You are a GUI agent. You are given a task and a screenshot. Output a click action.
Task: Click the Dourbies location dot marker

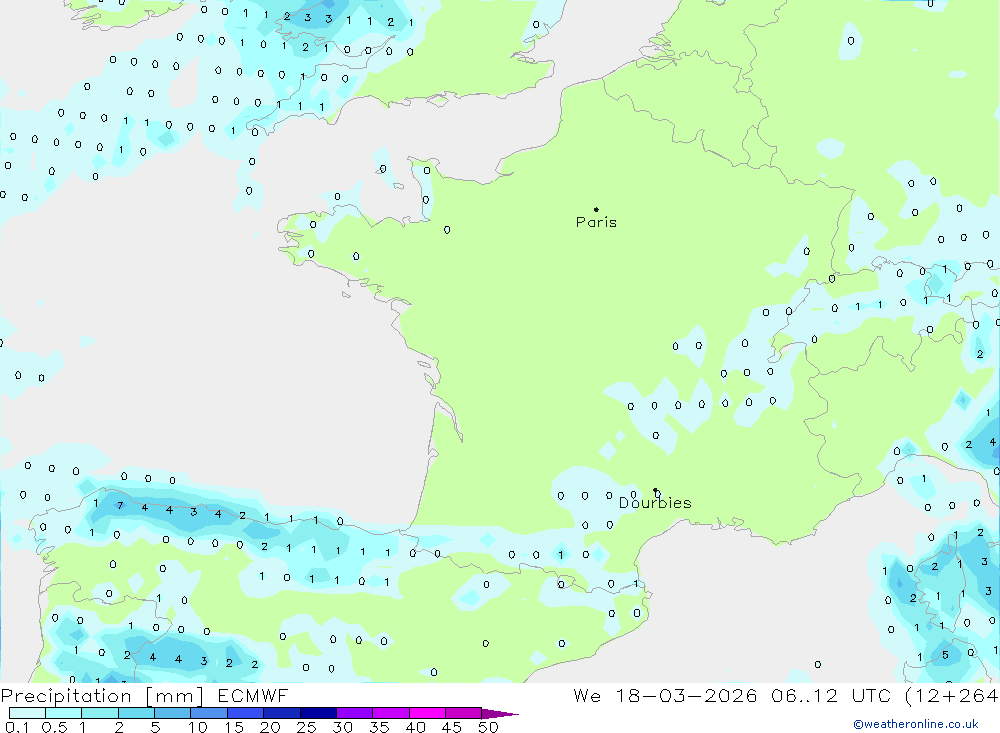coord(655,490)
